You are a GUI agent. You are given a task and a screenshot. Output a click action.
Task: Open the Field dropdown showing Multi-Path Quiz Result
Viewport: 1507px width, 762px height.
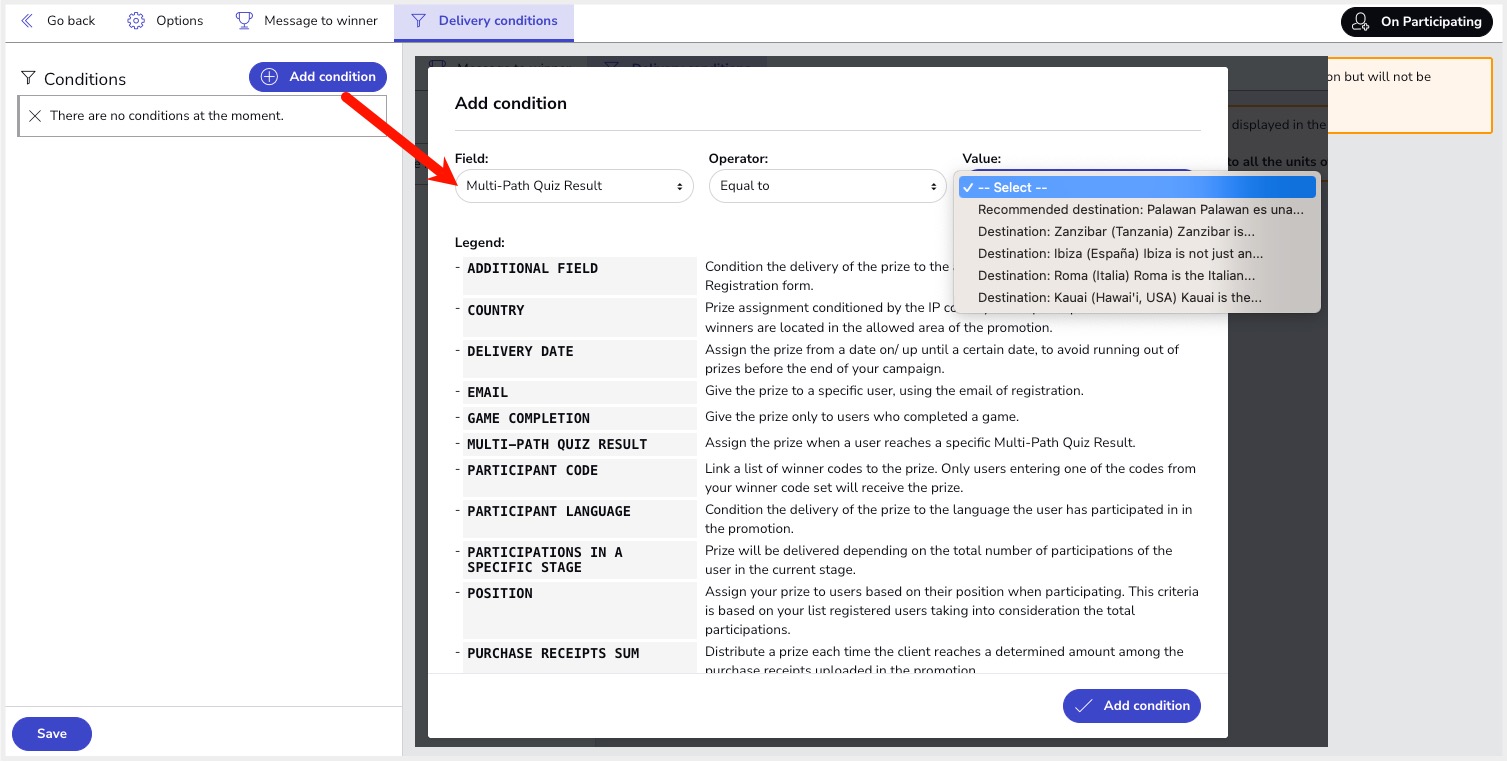[x=574, y=186]
